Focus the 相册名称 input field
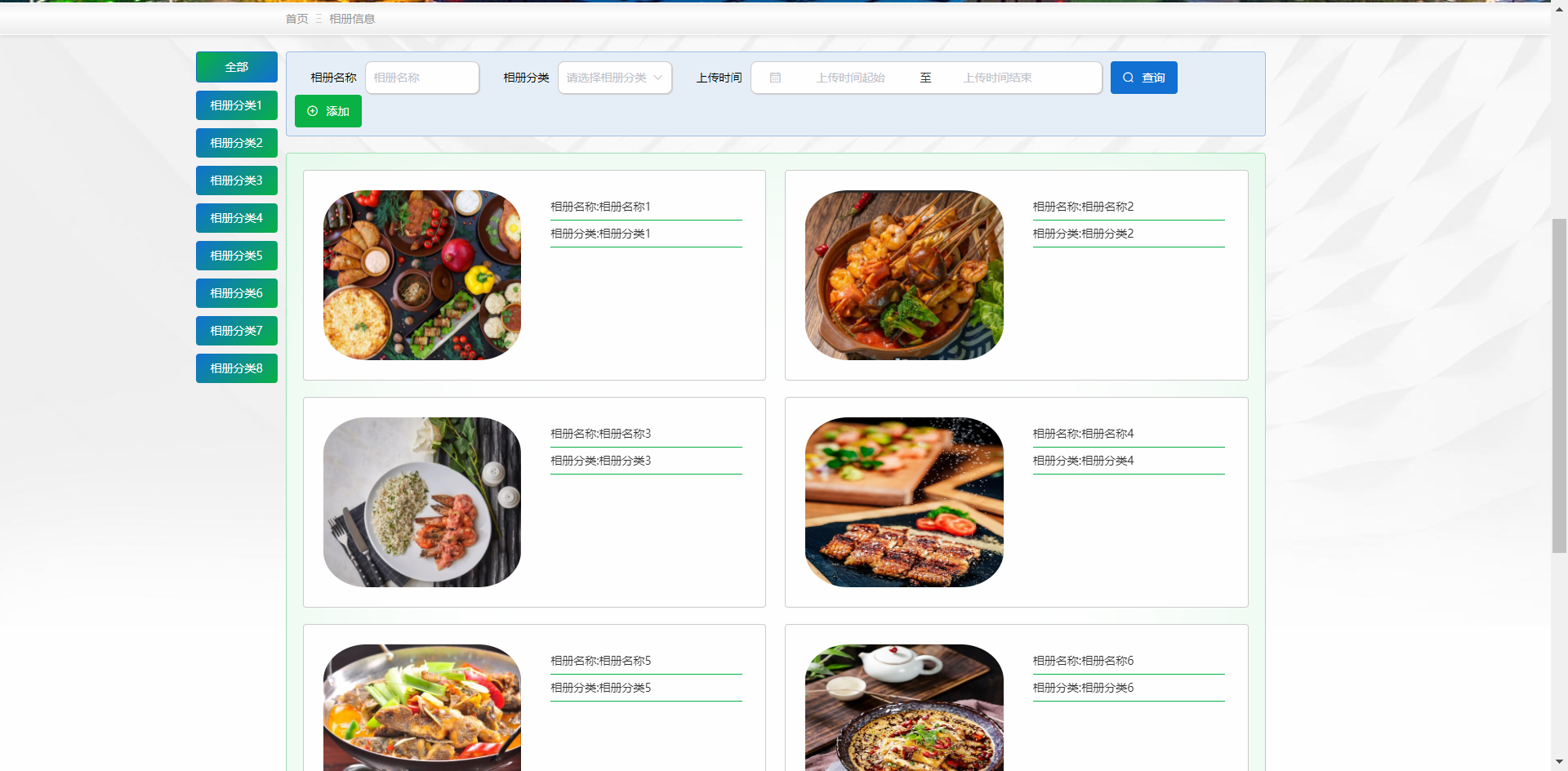The width and height of the screenshot is (1568, 771). [x=422, y=78]
